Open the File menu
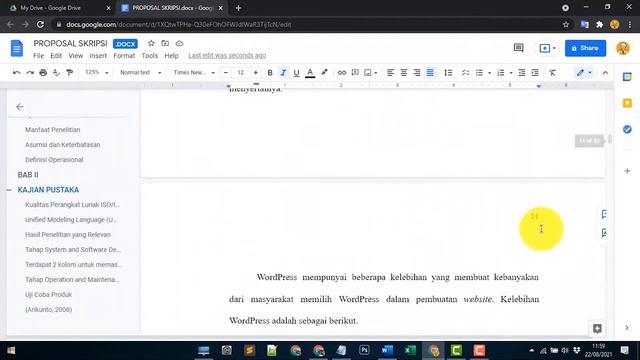Image resolution: width=640 pixels, height=360 pixels. [38, 56]
